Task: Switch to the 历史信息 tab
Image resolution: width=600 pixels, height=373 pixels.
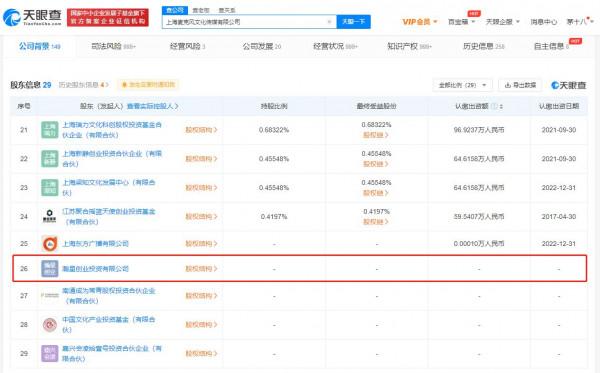Action: (x=484, y=46)
